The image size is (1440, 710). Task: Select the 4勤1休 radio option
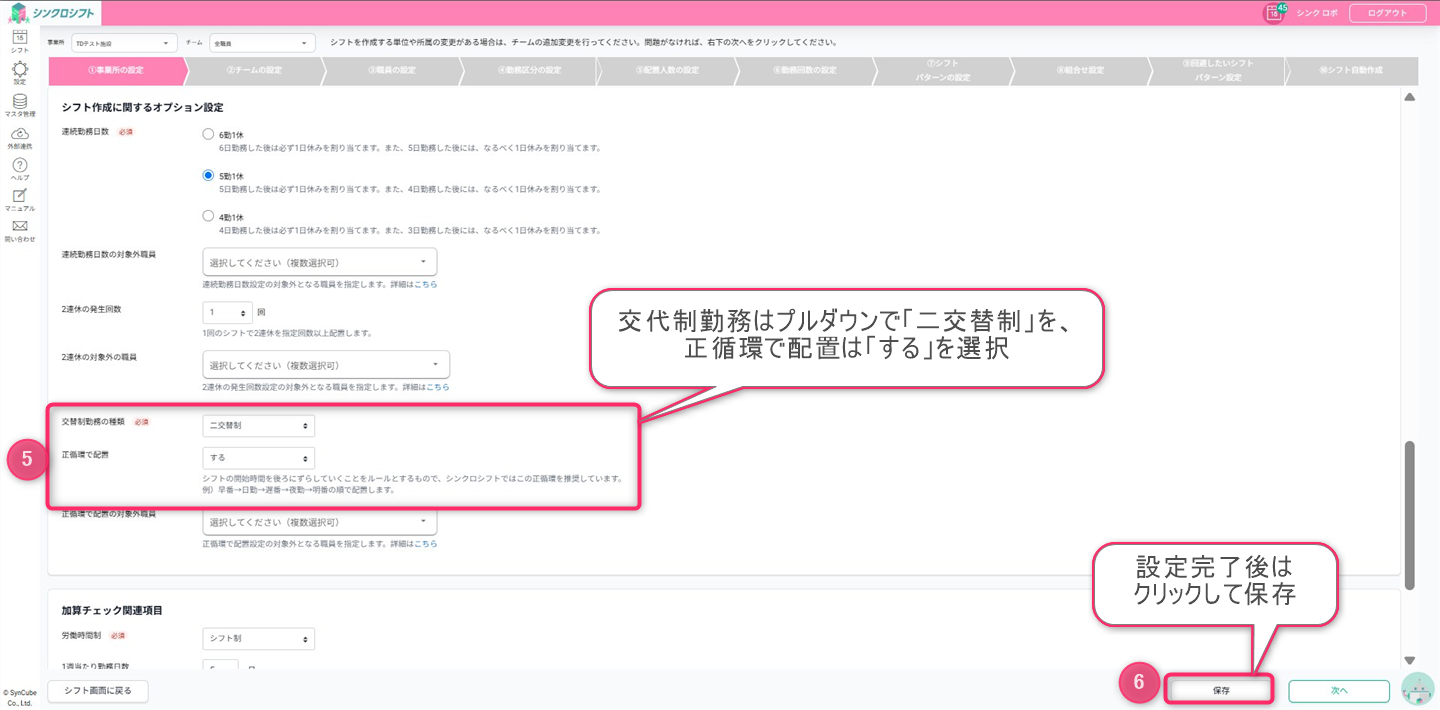208,215
